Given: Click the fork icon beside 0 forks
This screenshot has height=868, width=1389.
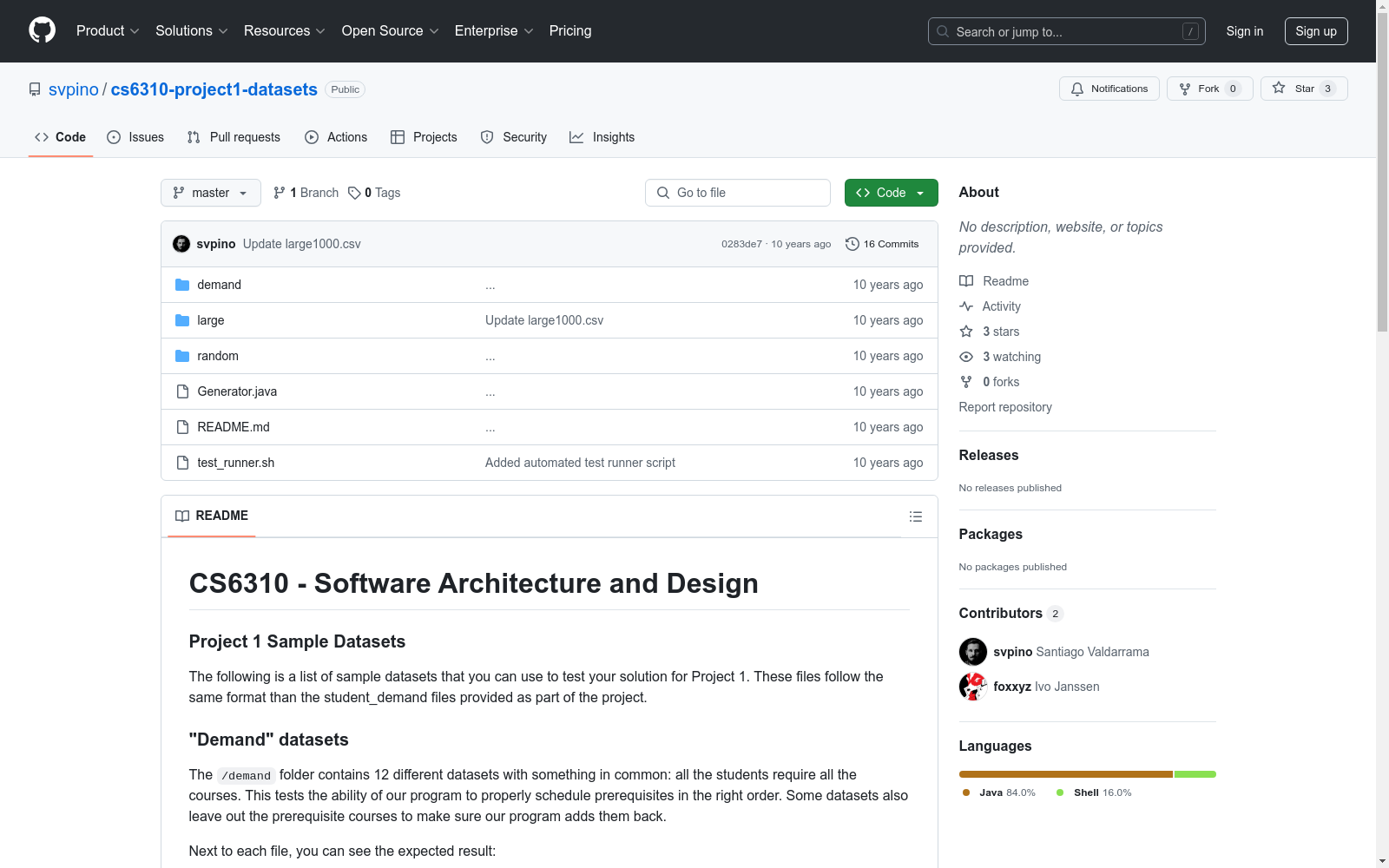Looking at the screenshot, I should click(x=966, y=382).
